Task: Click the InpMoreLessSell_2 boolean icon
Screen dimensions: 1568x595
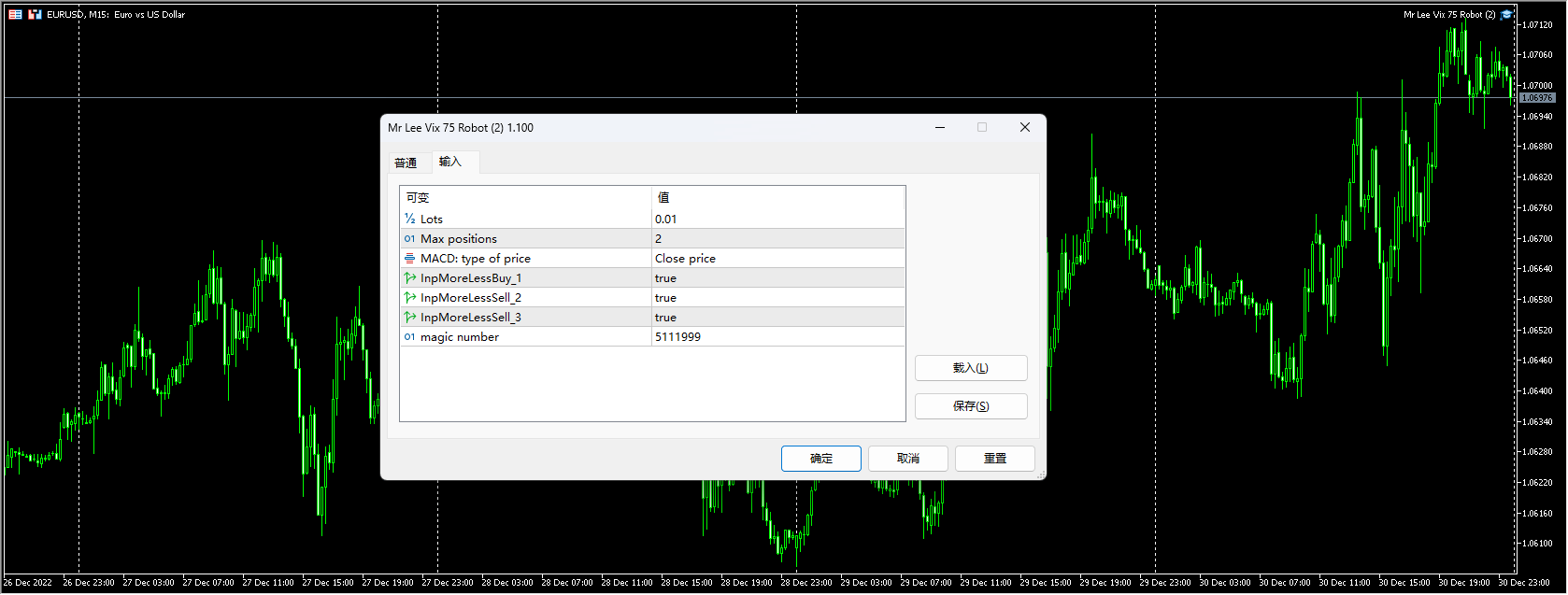Action: pos(409,298)
